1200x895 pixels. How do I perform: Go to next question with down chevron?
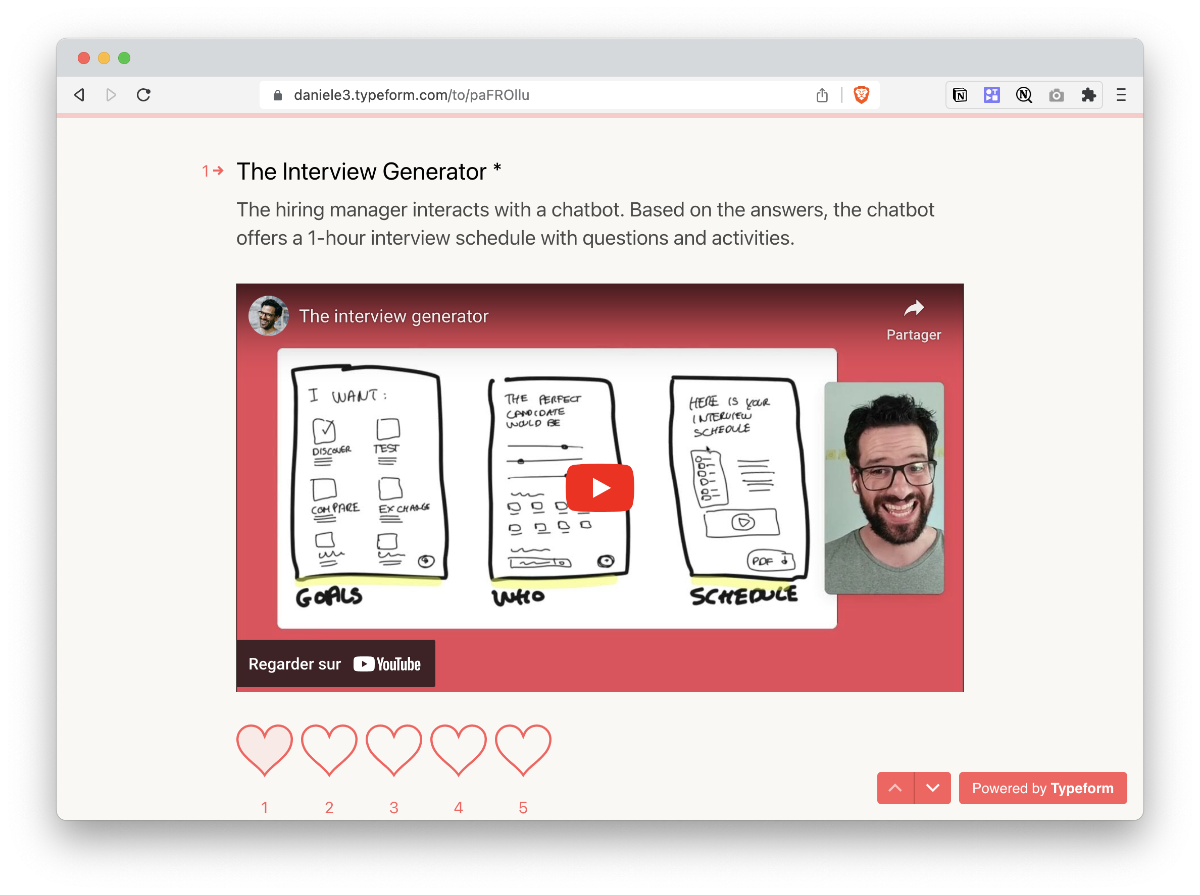tap(933, 788)
